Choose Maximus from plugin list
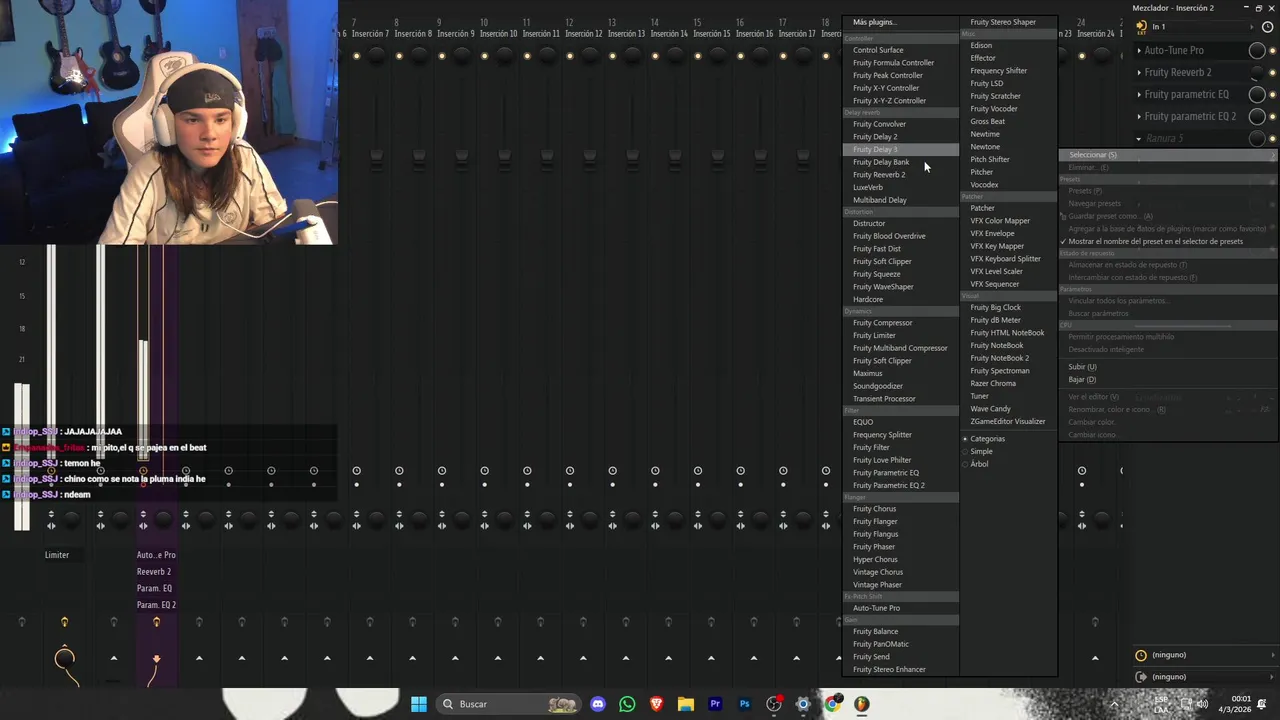The image size is (1280, 720). (900, 373)
